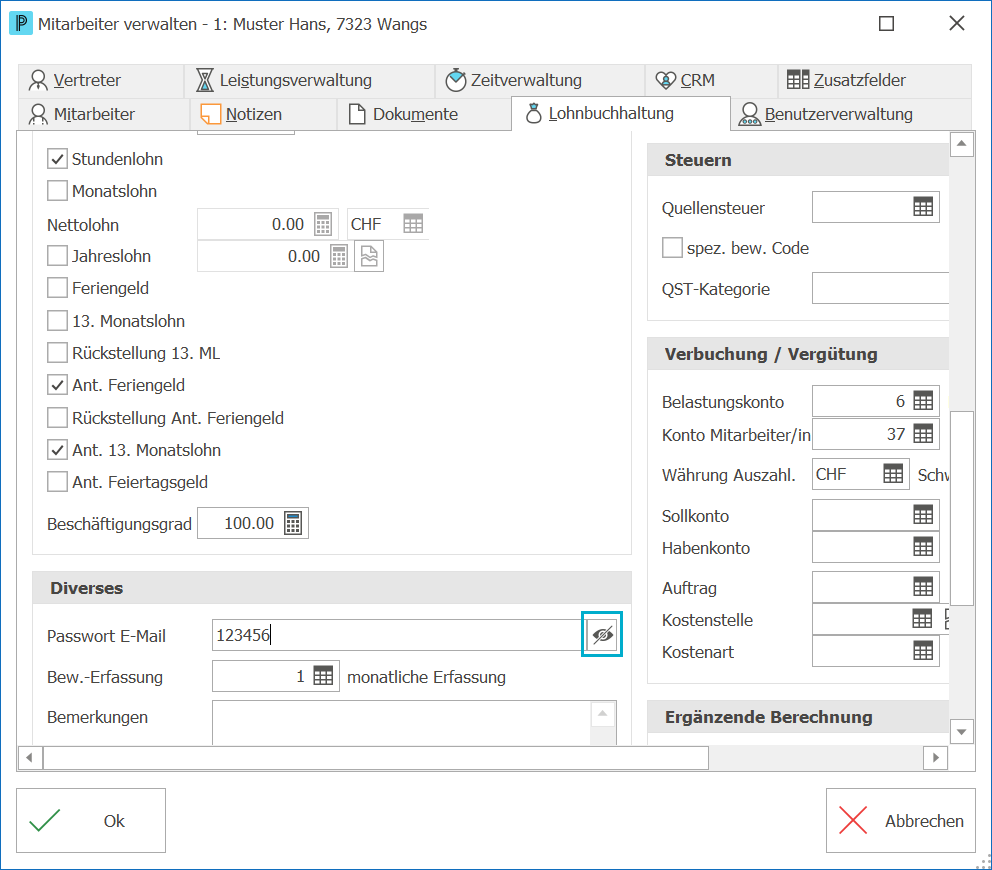The height and width of the screenshot is (870, 992).
Task: Open currency lookup next to CHF in Nettolohn row
Action: pyautogui.click(x=413, y=224)
